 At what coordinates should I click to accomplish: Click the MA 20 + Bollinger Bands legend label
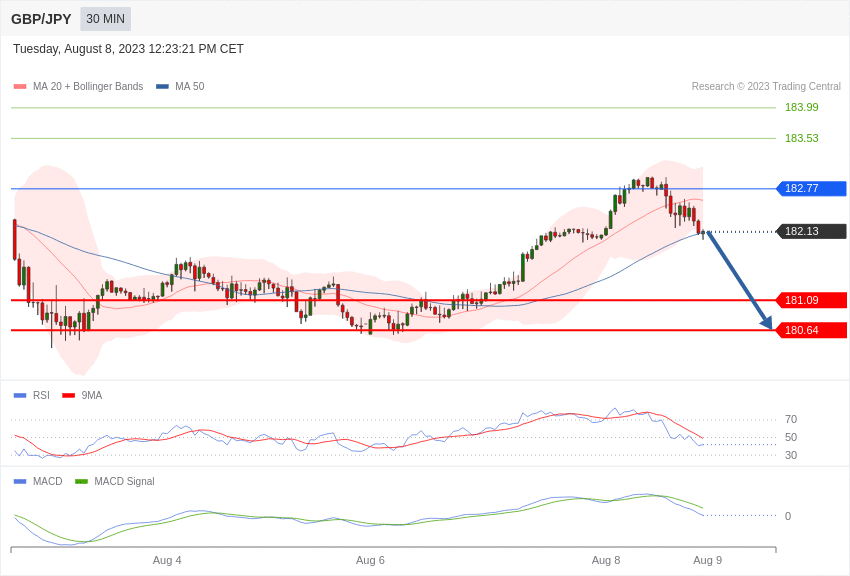click(88, 86)
